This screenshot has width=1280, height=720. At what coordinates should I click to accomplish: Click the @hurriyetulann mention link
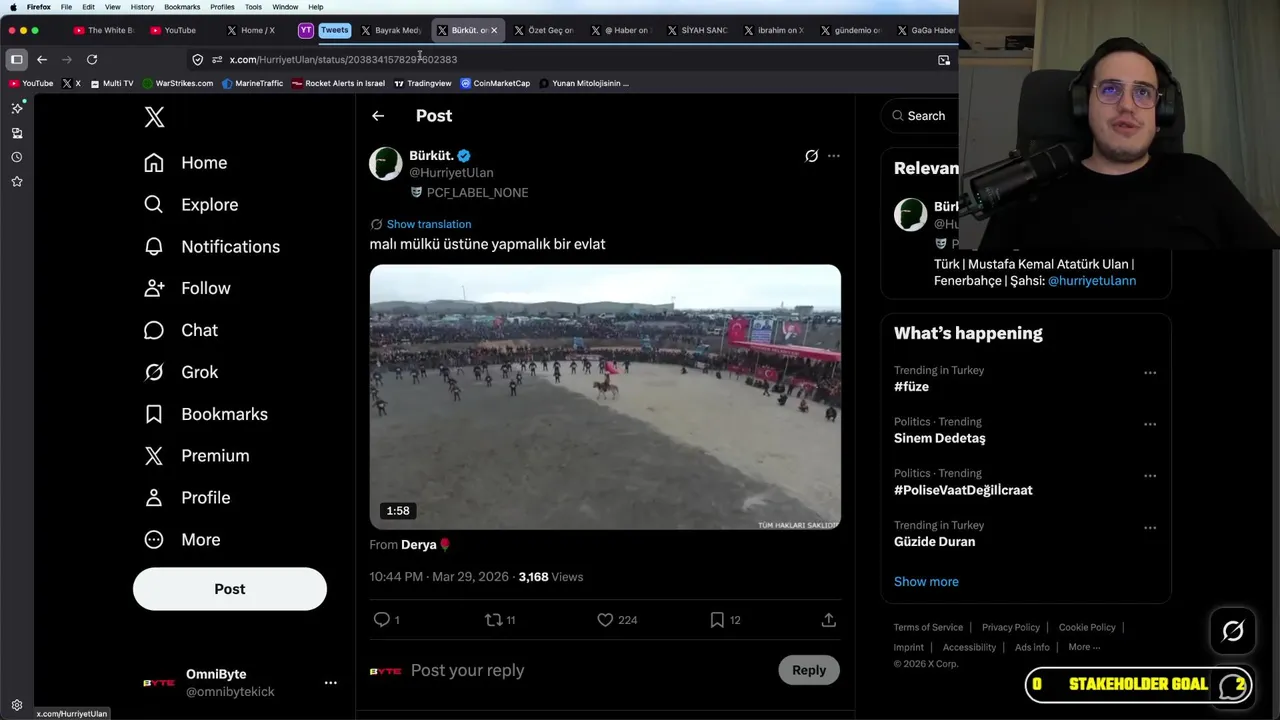coord(1092,281)
